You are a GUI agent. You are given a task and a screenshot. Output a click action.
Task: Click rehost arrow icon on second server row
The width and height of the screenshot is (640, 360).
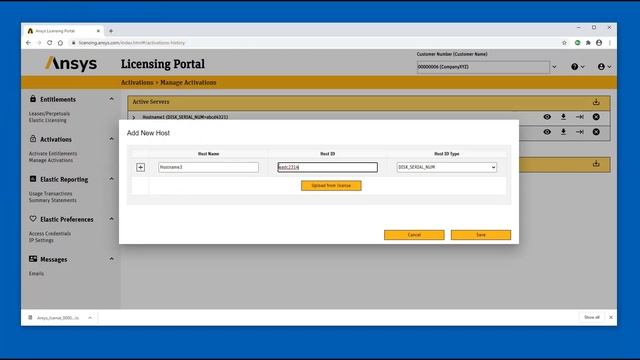[580, 132]
